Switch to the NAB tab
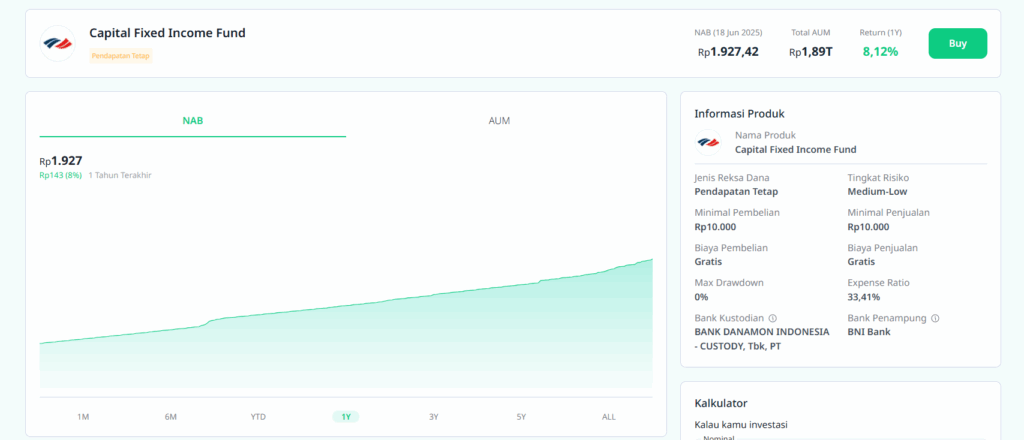1024x440 pixels. pyautogui.click(x=193, y=121)
